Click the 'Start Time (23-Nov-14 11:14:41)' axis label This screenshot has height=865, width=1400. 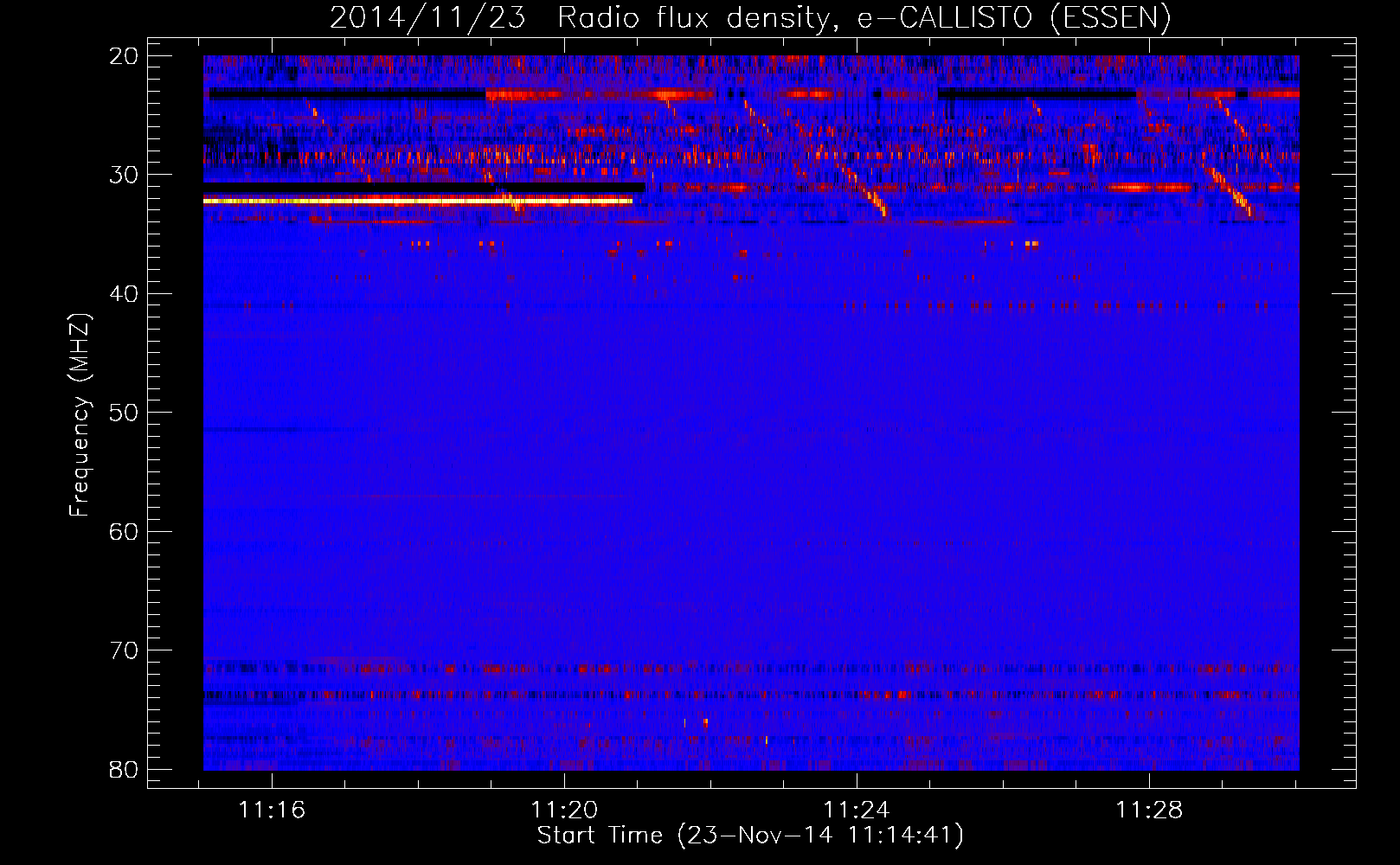tap(750, 836)
